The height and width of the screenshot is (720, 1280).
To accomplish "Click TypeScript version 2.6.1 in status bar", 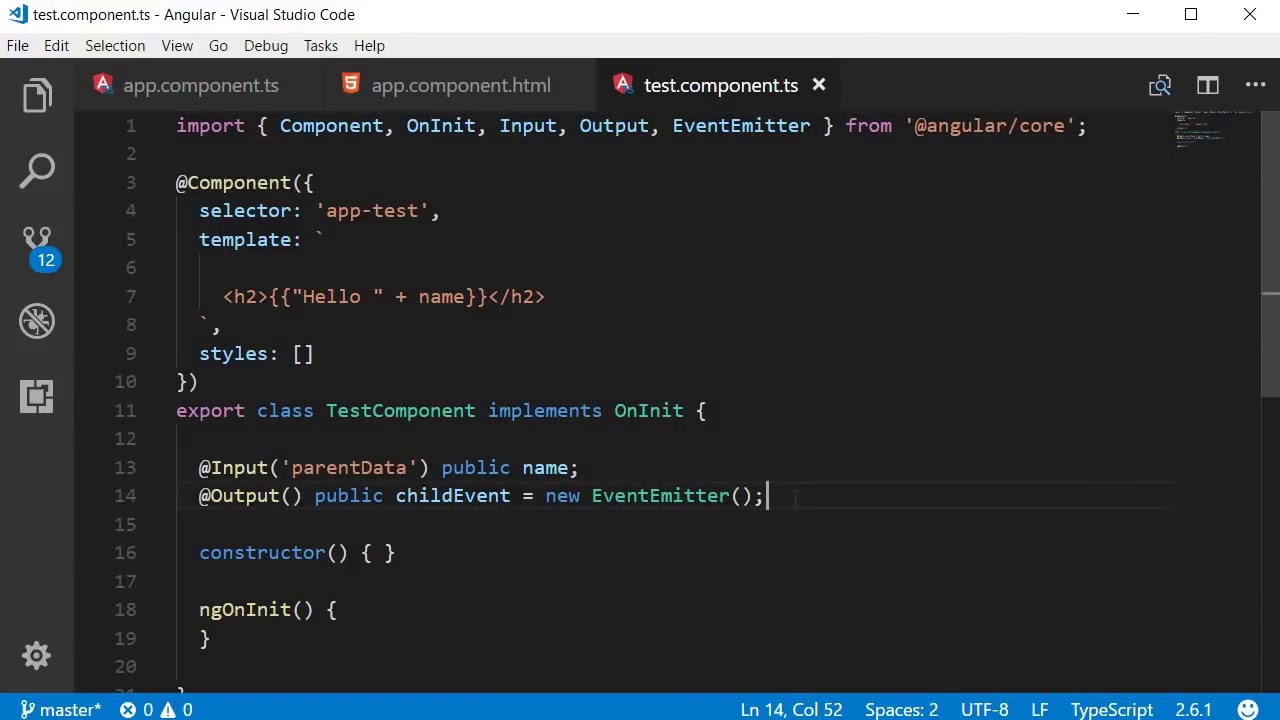I will click(1193, 710).
